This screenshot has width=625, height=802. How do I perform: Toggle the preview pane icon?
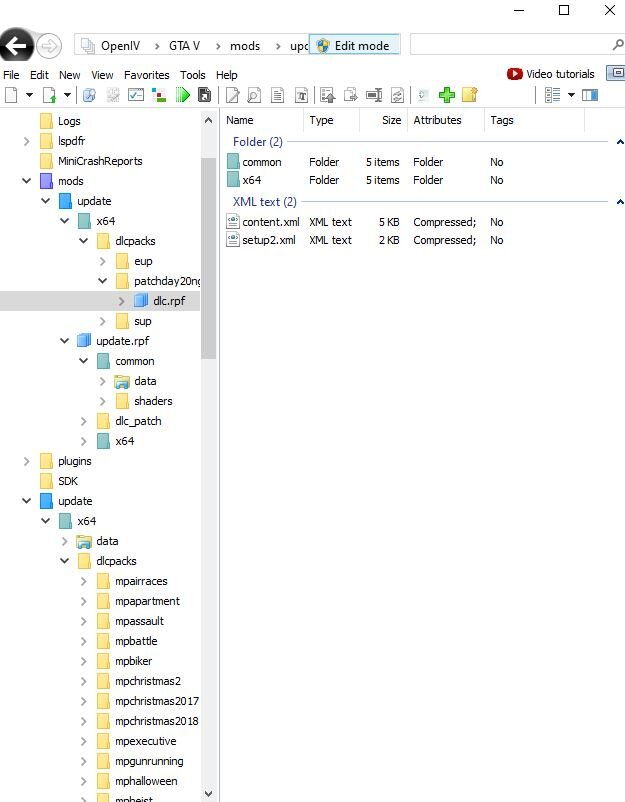tap(590, 95)
